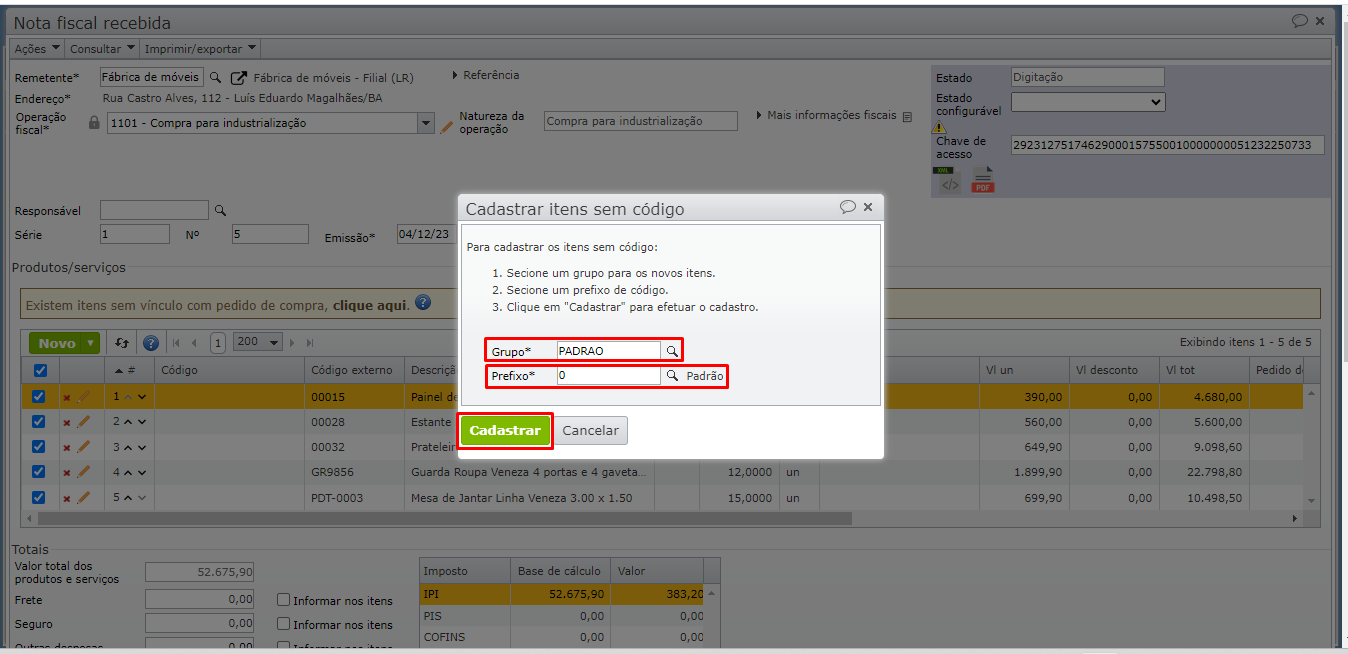The height and width of the screenshot is (654, 1348).
Task: Click the Vl tot column header
Action: 1204,370
